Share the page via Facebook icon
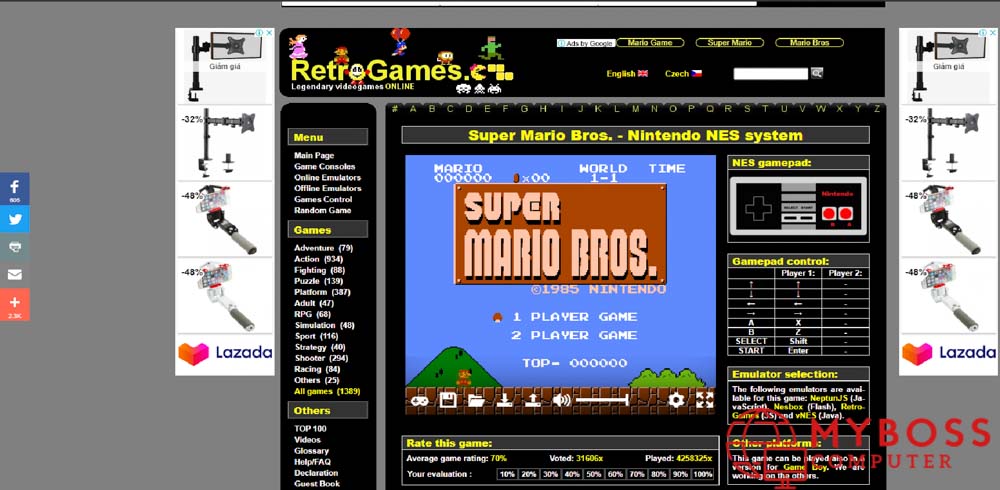This screenshot has height=490, width=1000. [14, 188]
